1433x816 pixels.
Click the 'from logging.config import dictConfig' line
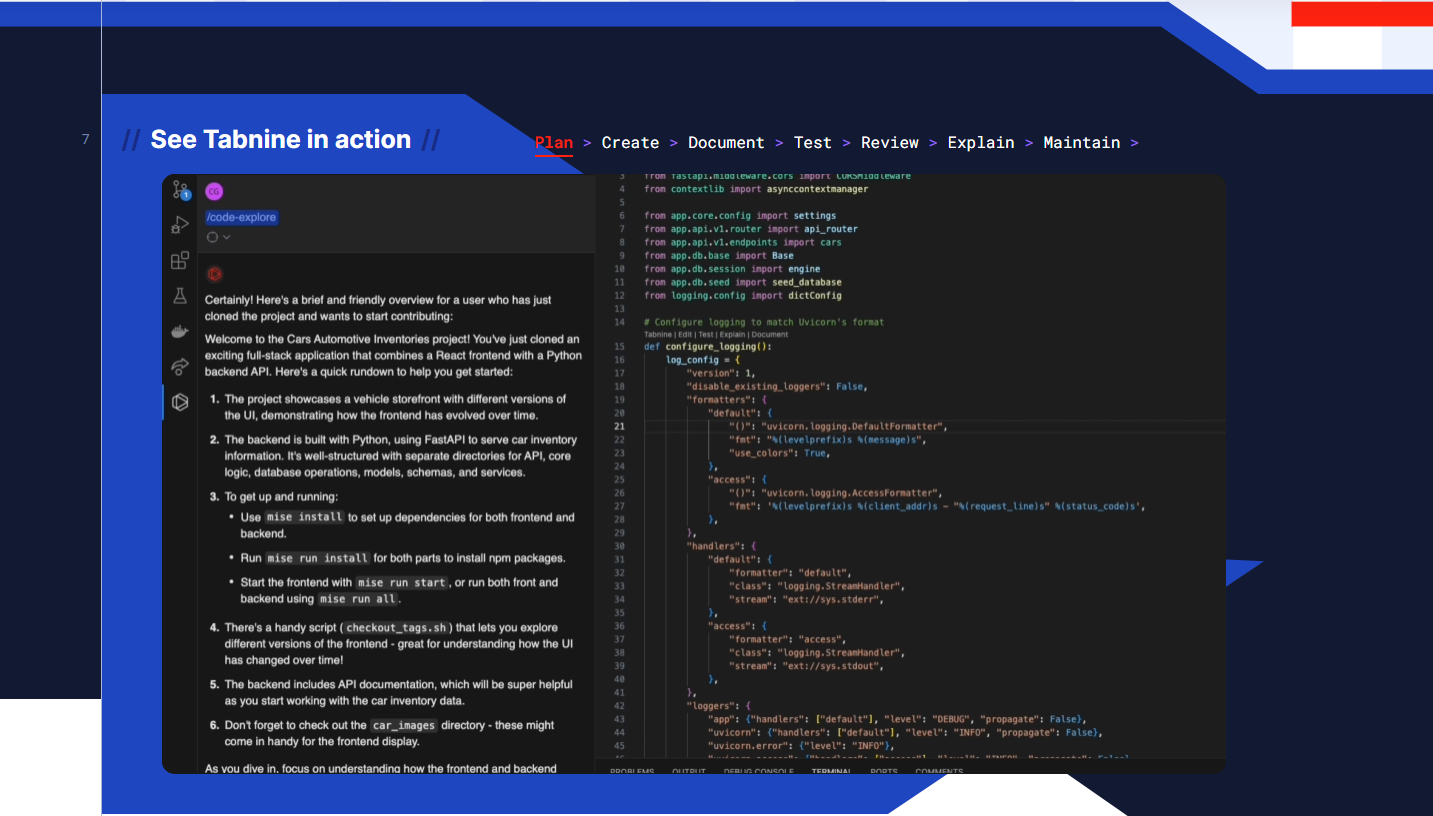tap(743, 295)
